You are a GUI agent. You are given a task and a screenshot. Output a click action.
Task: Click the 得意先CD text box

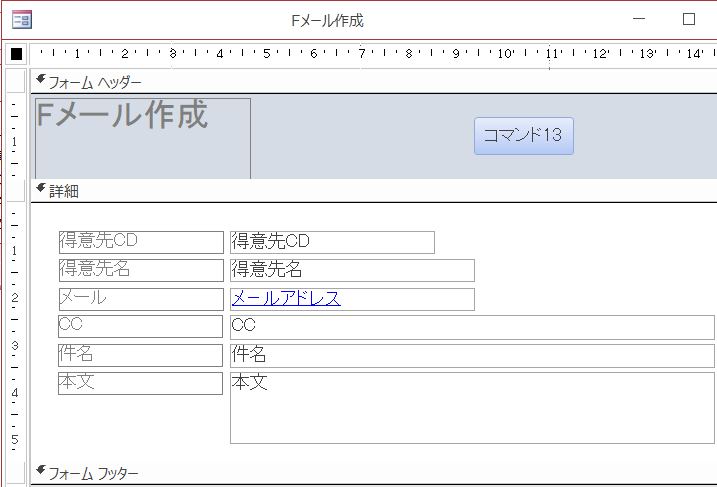tap(332, 242)
